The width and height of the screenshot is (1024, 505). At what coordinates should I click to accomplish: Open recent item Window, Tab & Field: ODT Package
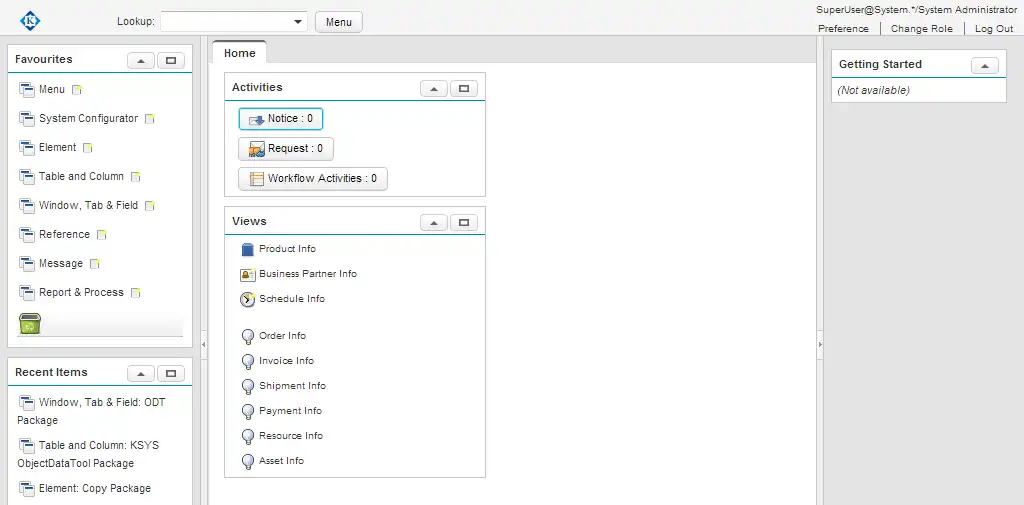click(x=91, y=411)
